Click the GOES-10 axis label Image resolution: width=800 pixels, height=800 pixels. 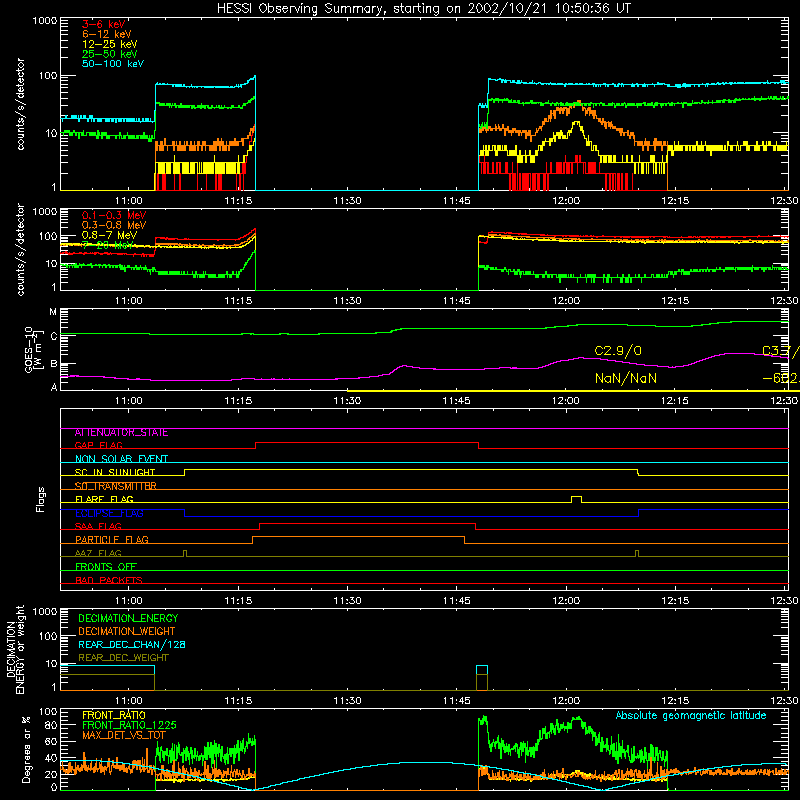[x=32, y=349]
